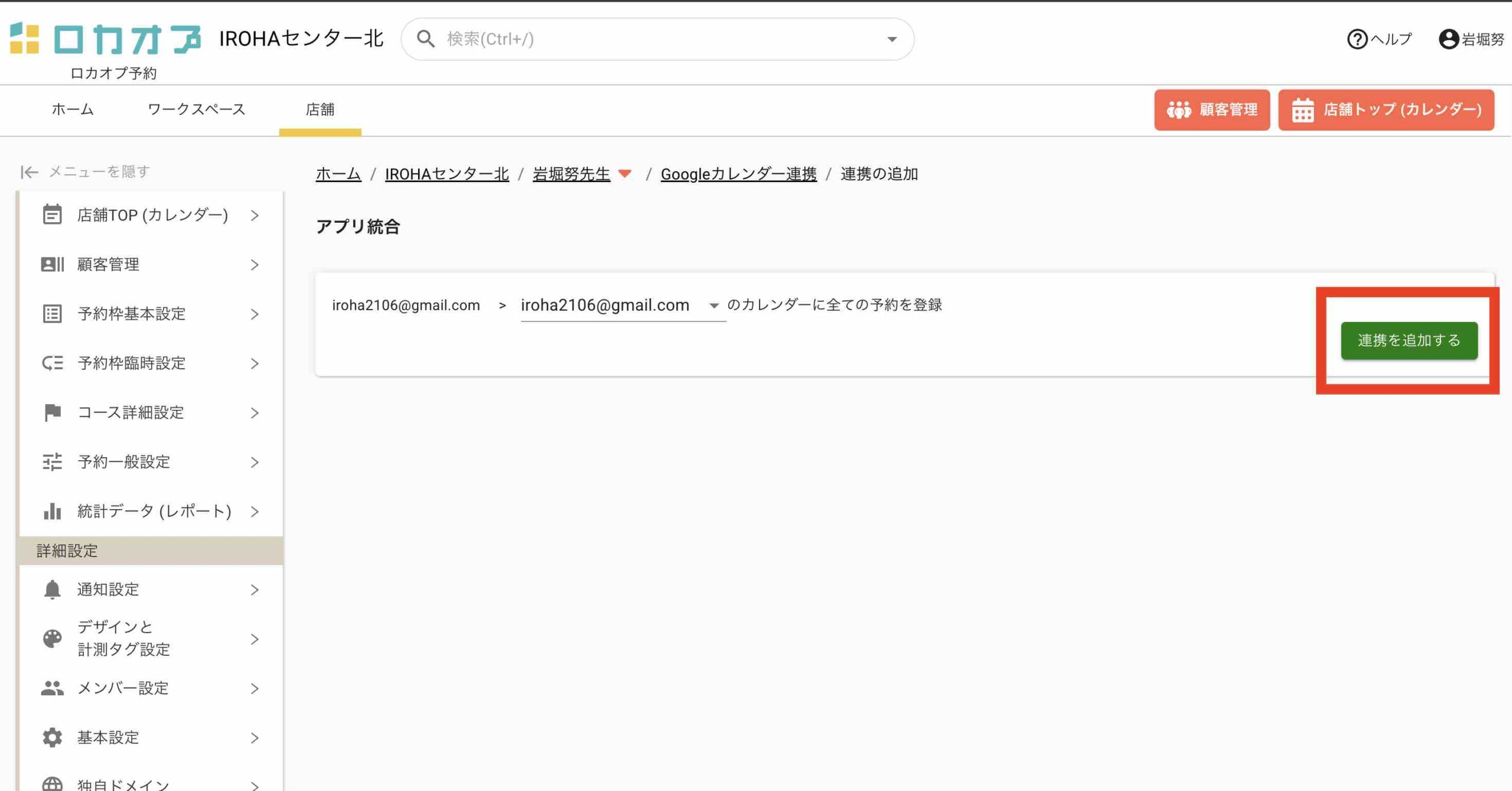The width and height of the screenshot is (1512, 791).
Task: Focus the 検索 search input field
Action: [650, 40]
